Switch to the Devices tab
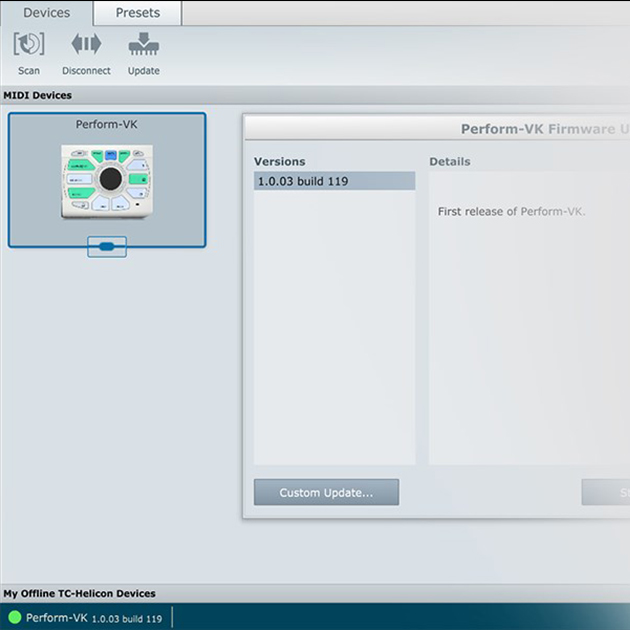 47,13
